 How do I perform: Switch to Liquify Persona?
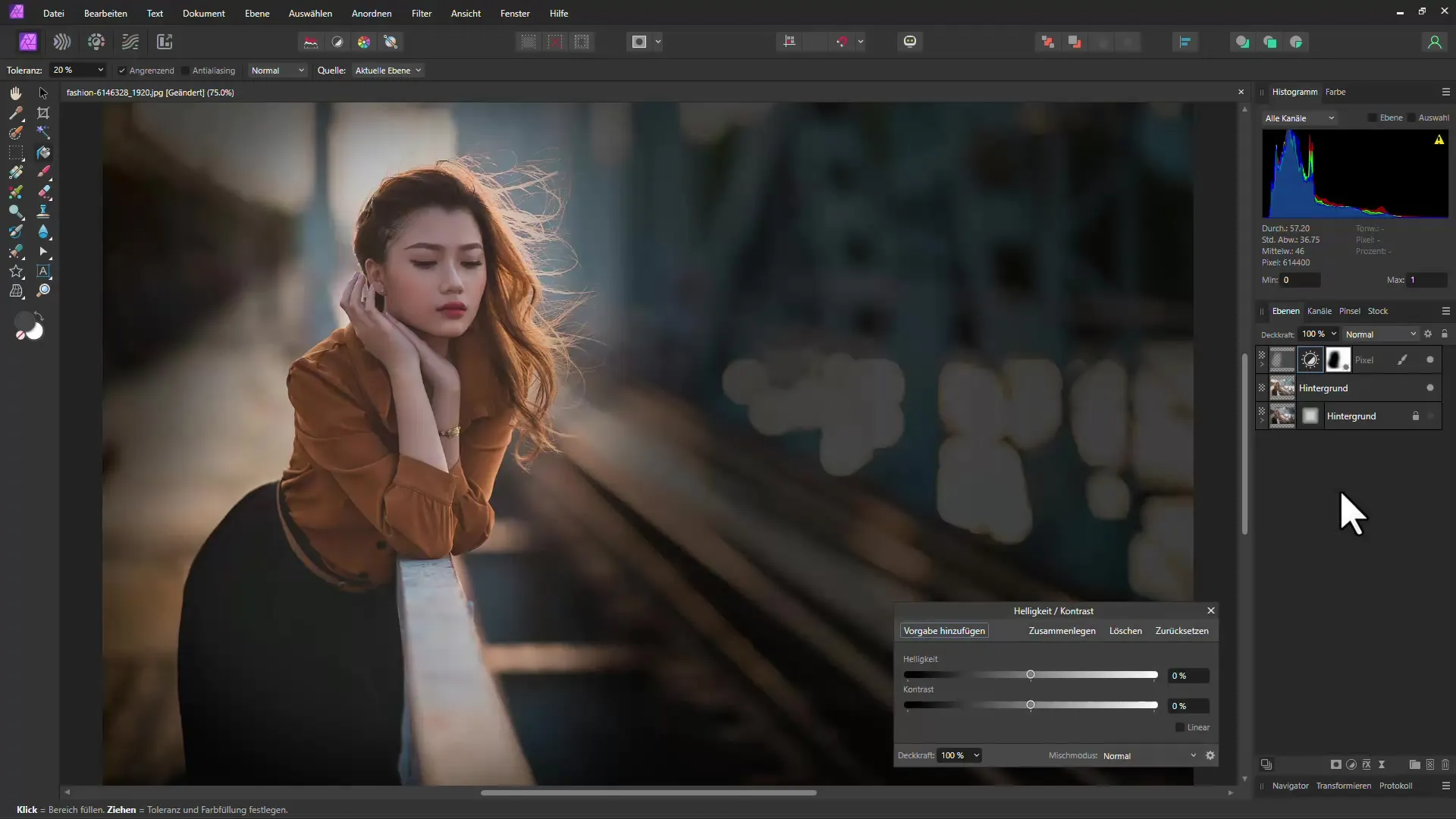62,42
